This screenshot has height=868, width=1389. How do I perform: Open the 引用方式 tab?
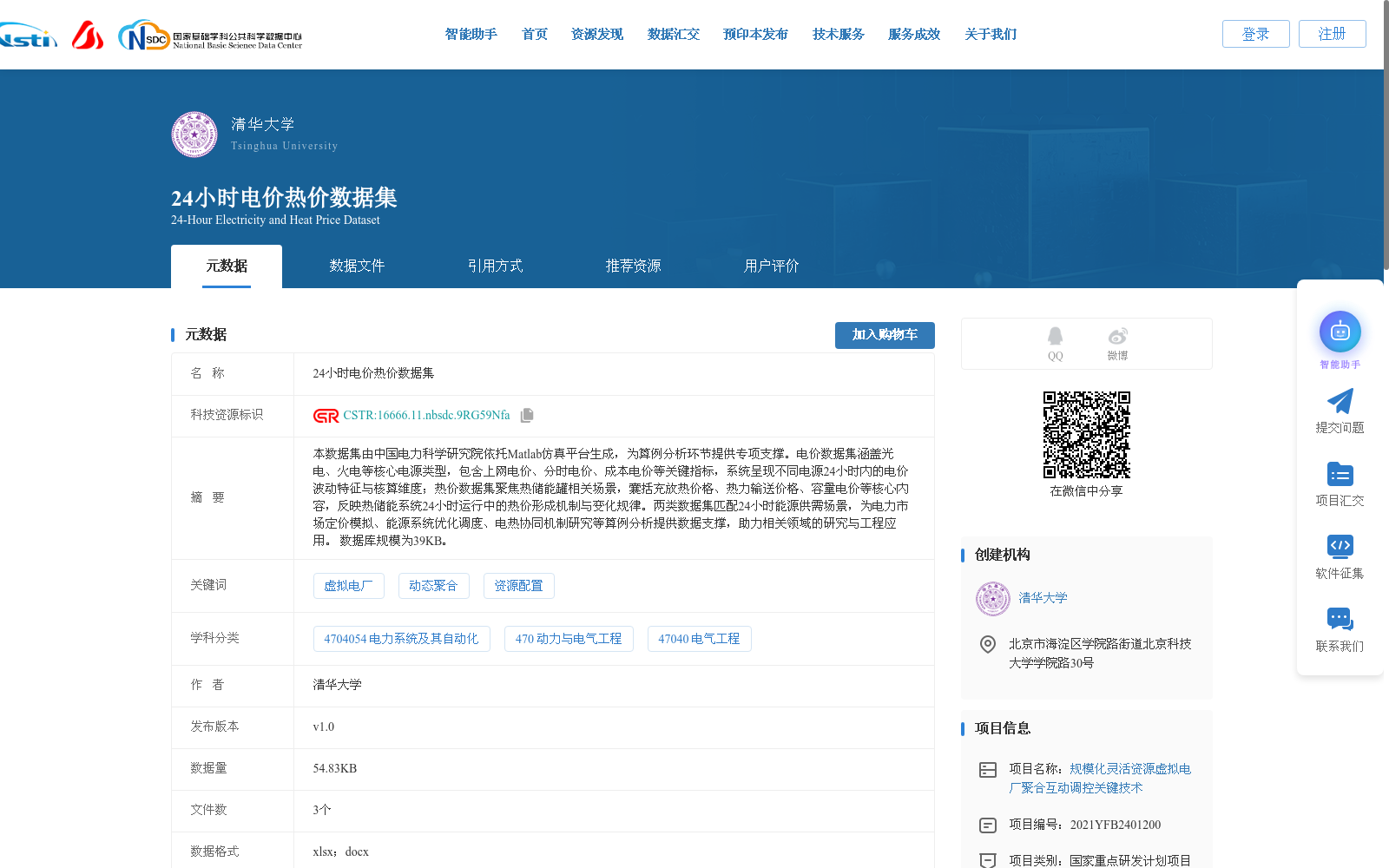(x=496, y=266)
